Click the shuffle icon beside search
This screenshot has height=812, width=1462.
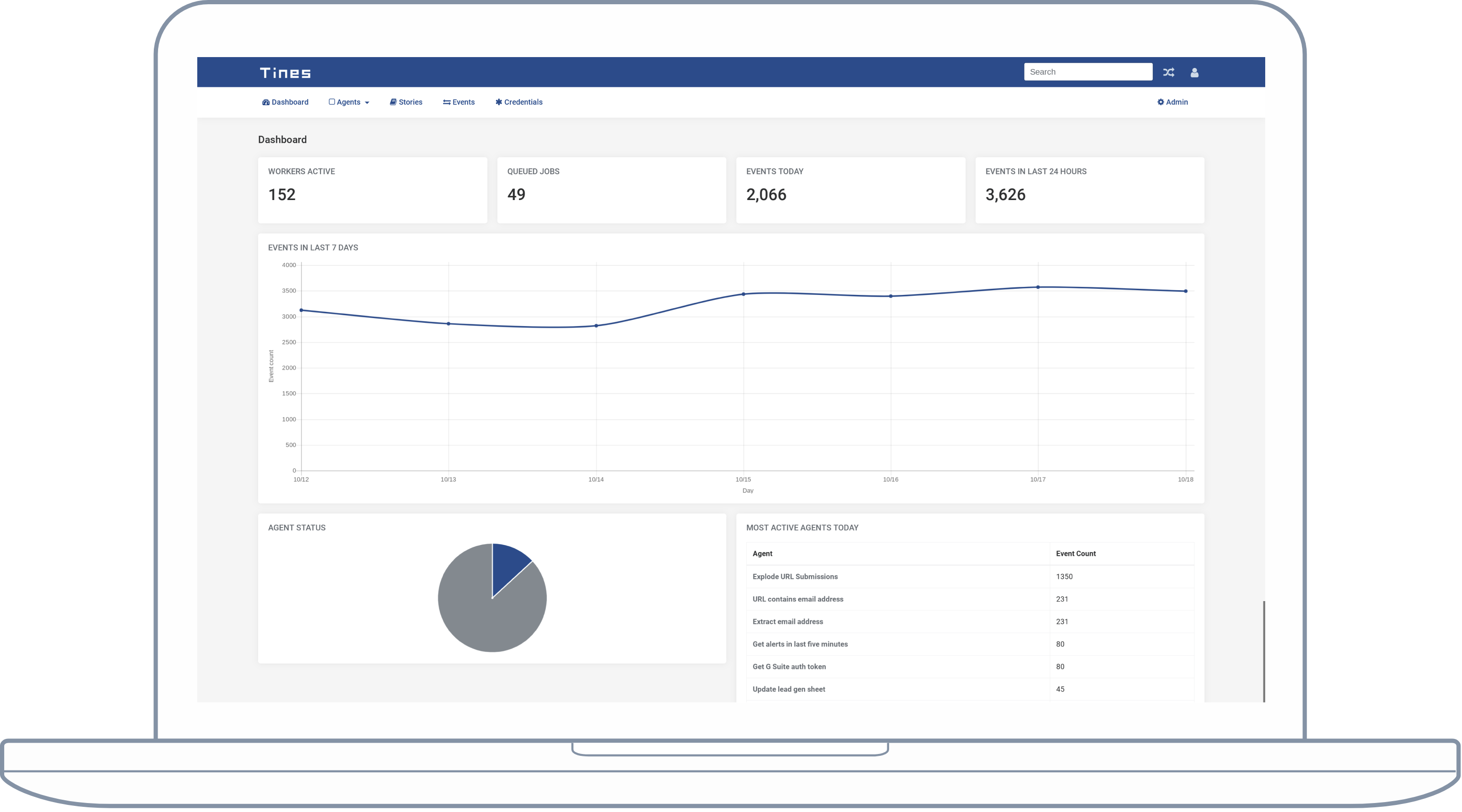pos(1168,72)
